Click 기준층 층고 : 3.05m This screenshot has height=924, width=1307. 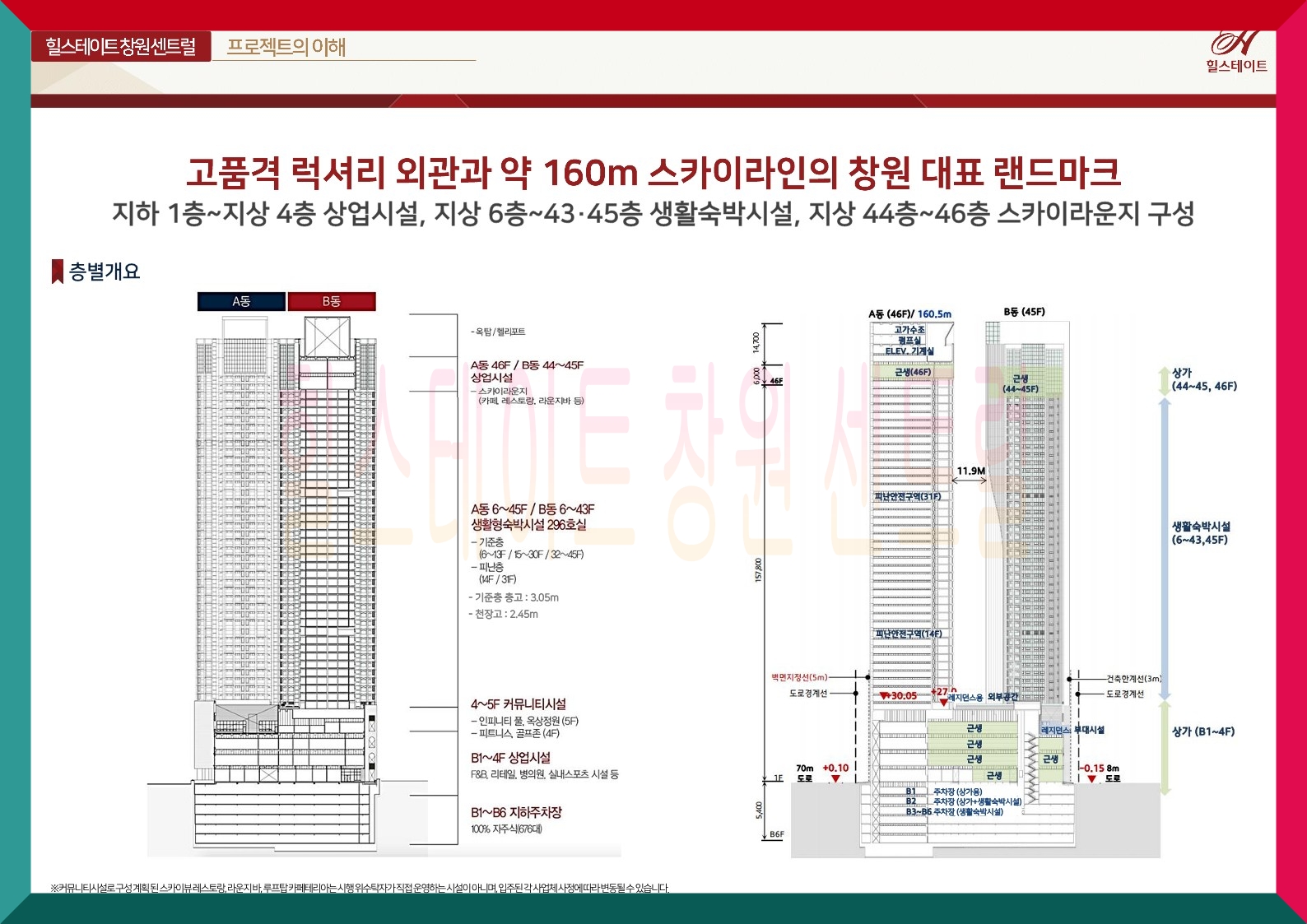(514, 597)
